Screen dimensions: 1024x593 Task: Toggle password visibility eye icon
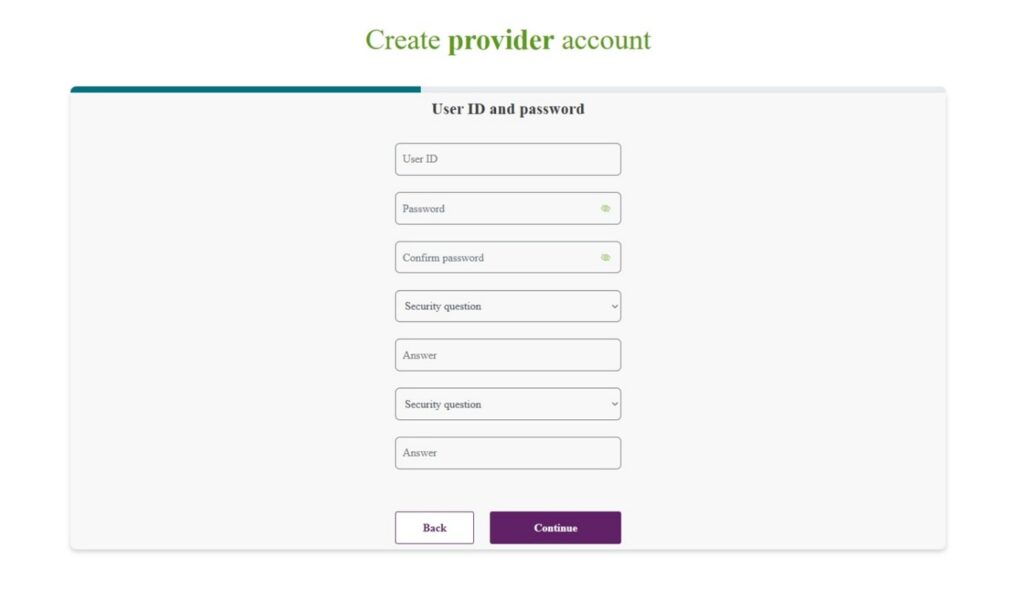pyautogui.click(x=605, y=207)
